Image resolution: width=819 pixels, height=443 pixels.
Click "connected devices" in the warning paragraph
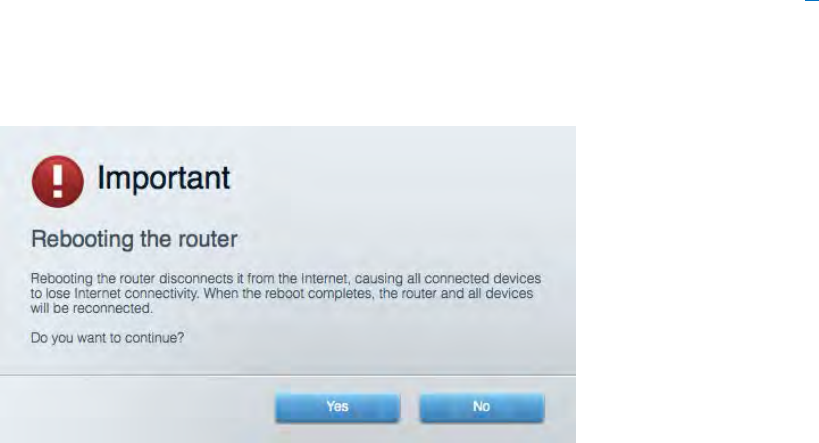[482, 278]
